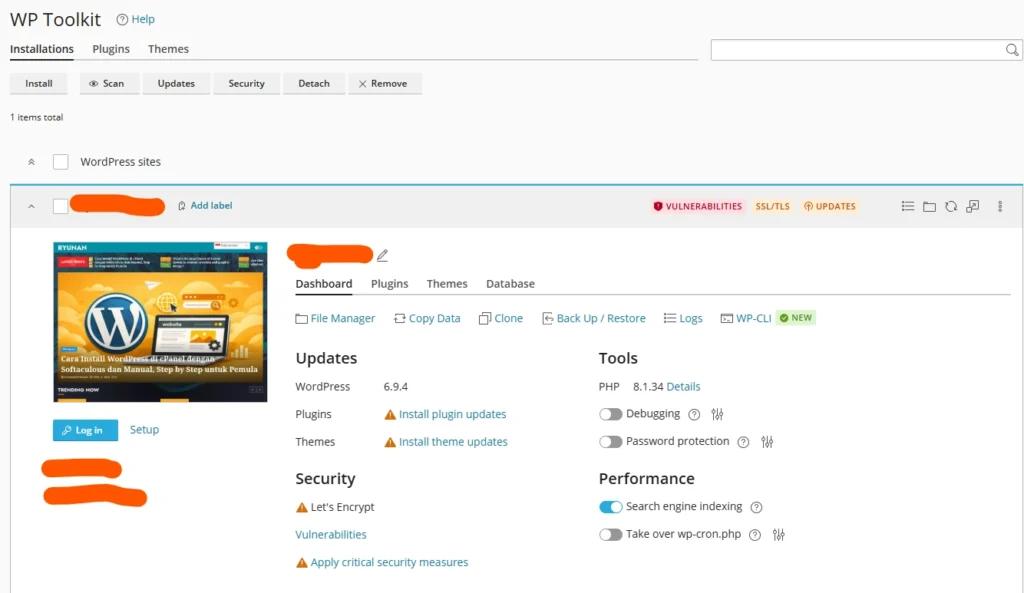Open File Manager

(x=335, y=318)
